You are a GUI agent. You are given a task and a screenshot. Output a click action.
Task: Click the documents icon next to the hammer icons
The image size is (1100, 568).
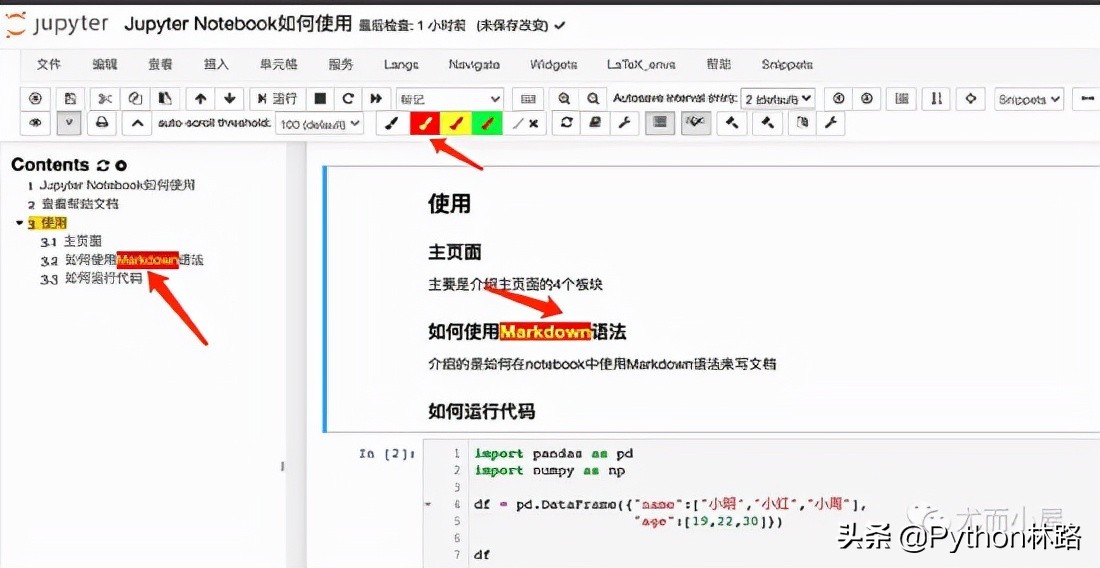[803, 123]
